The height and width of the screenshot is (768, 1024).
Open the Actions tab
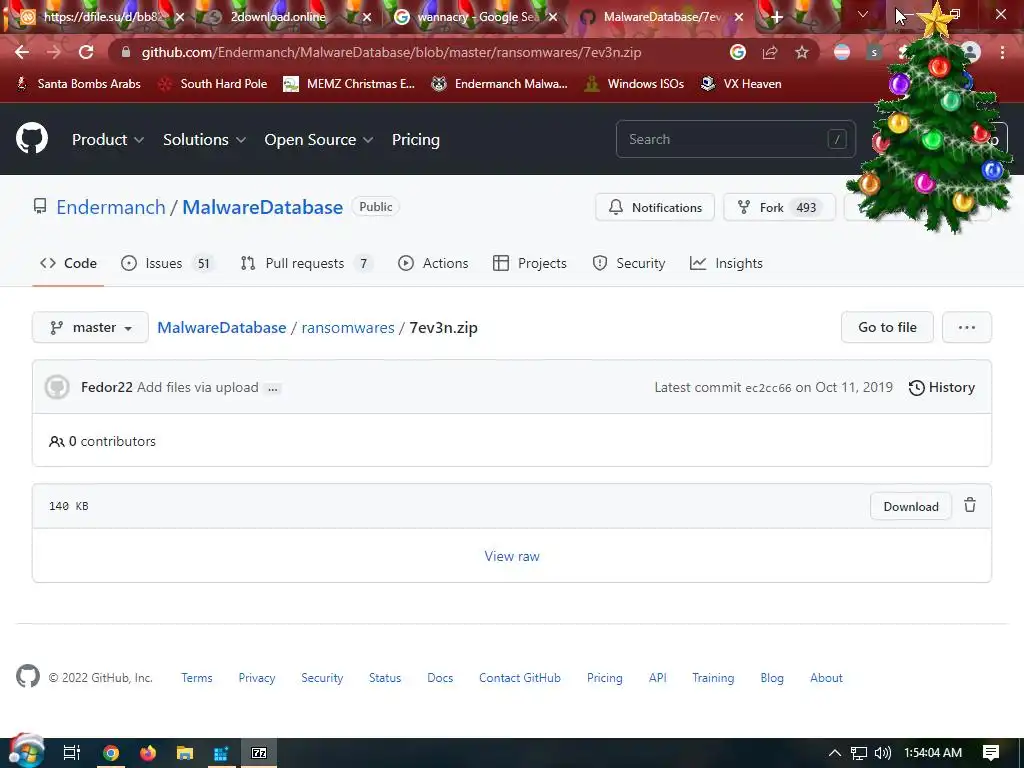tap(433, 263)
